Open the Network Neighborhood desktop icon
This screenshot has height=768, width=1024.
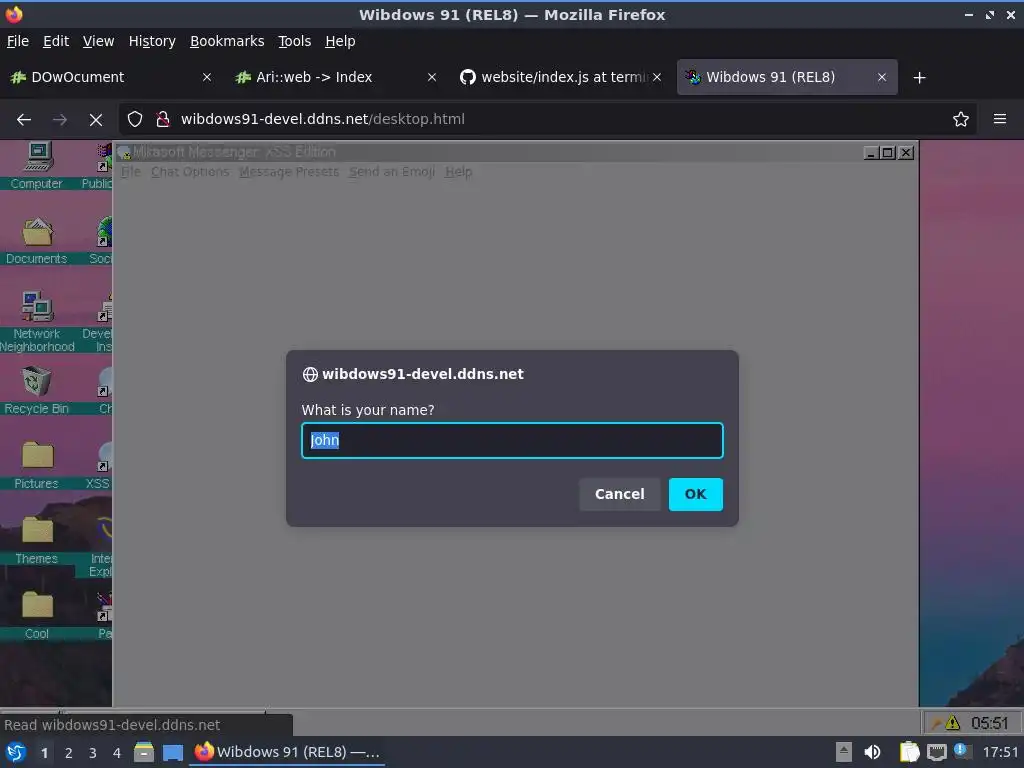37,321
